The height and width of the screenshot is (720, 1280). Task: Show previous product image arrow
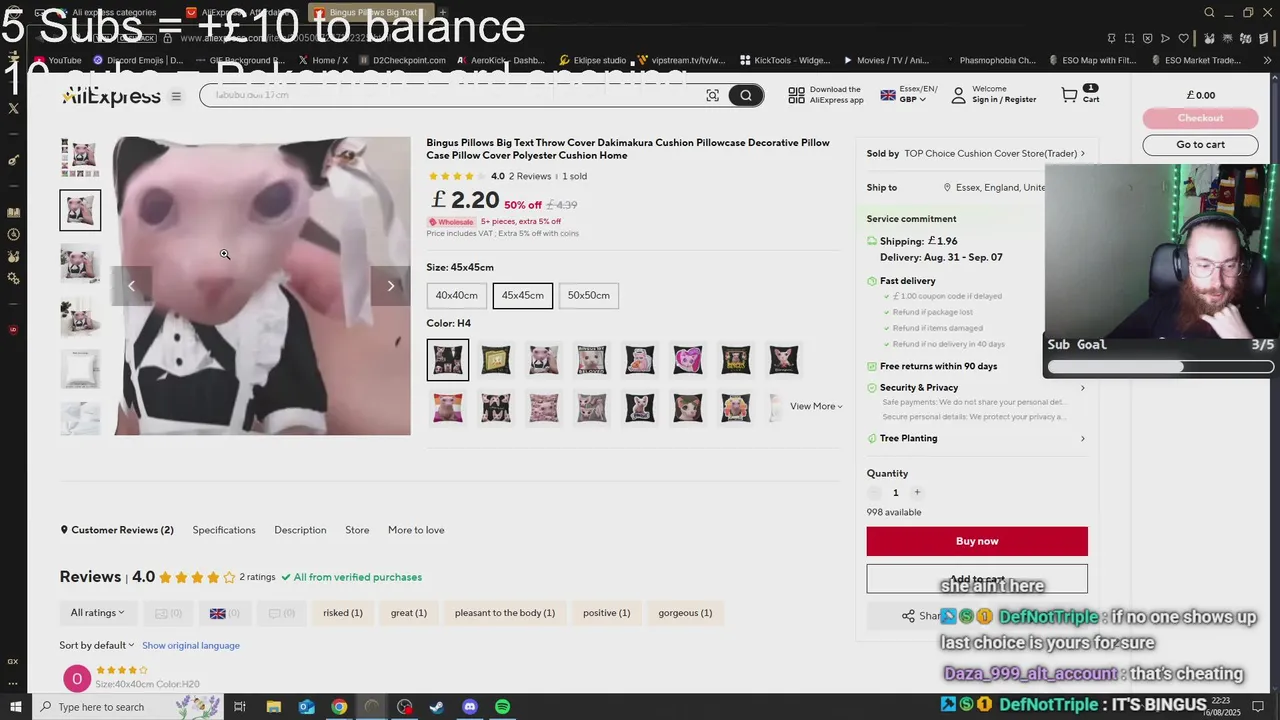click(x=131, y=286)
